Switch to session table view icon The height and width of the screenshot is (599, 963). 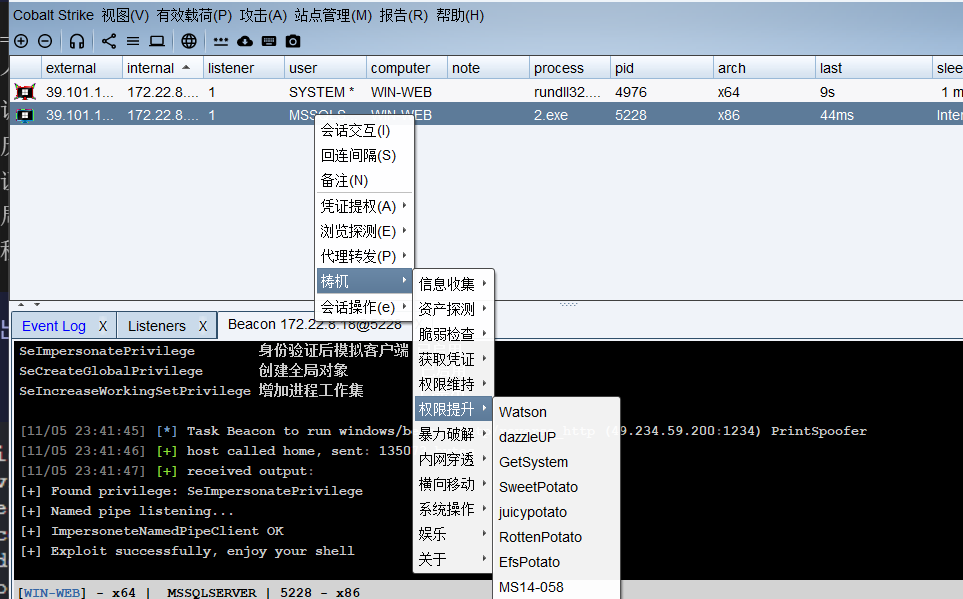point(133,41)
